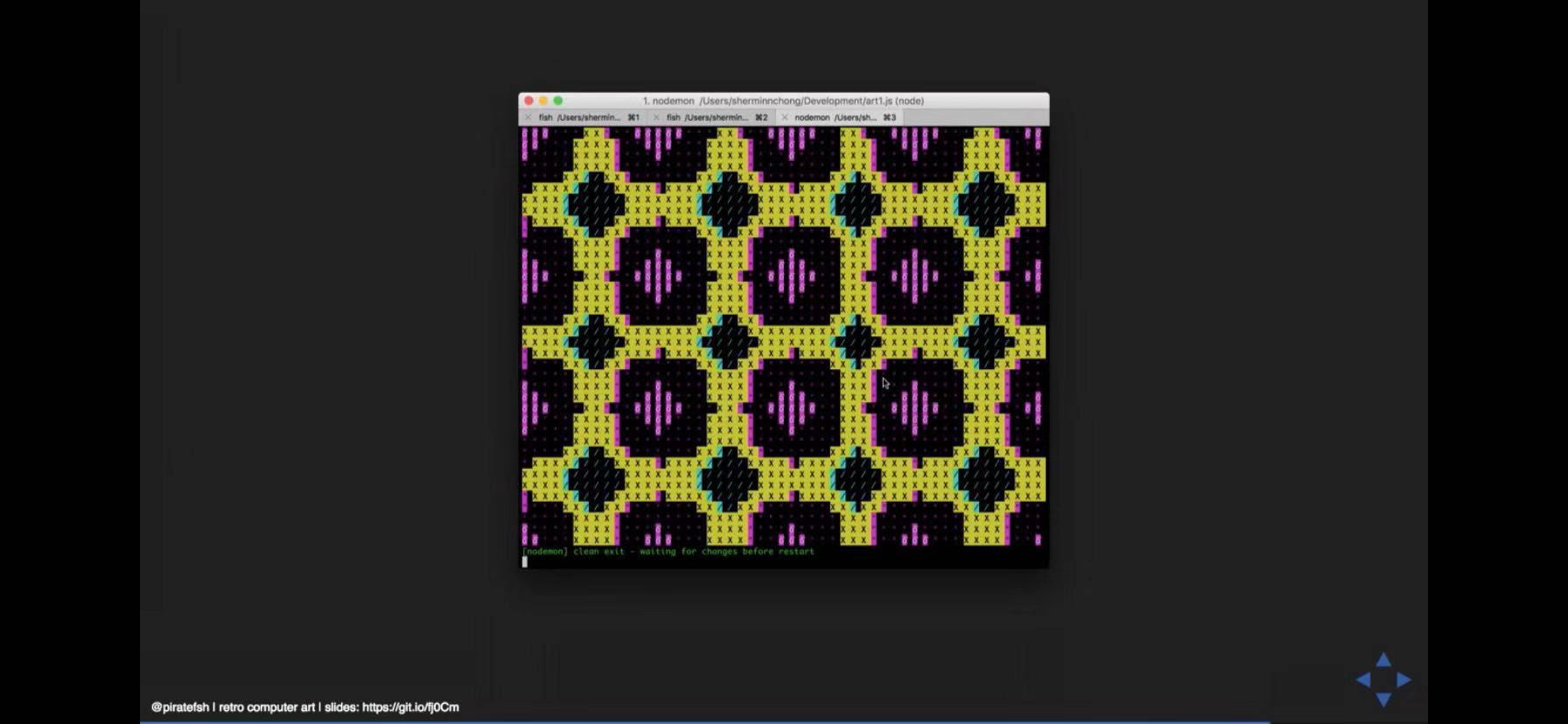This screenshot has height=724, width=1568.
Task: Navigate up with the slide up arrow
Action: tap(1383, 659)
